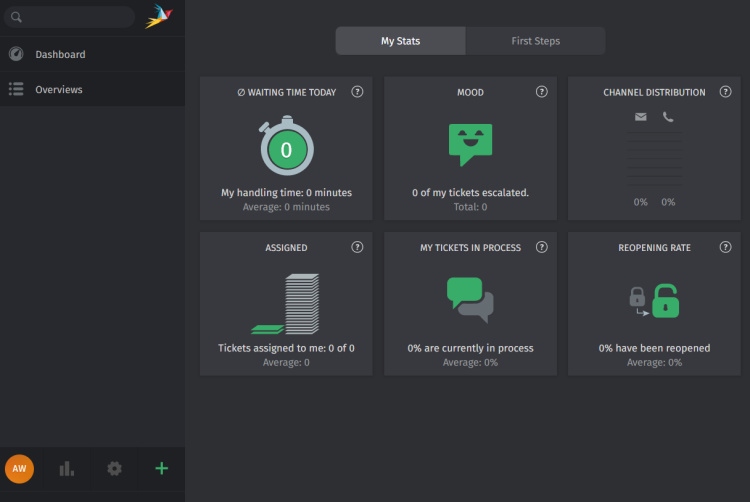Click the green unlocked padlock icon
This screenshot has width=750, height=502.
(665, 300)
